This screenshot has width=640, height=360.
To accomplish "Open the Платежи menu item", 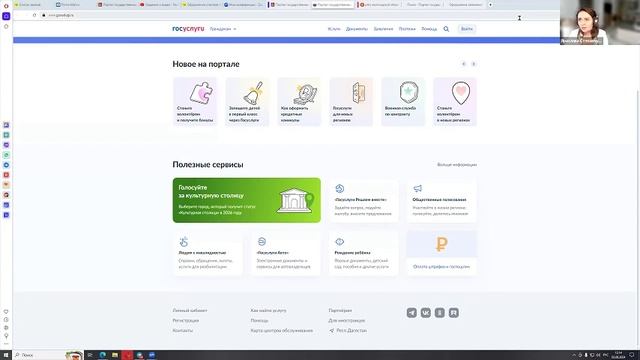I will [x=407, y=29].
